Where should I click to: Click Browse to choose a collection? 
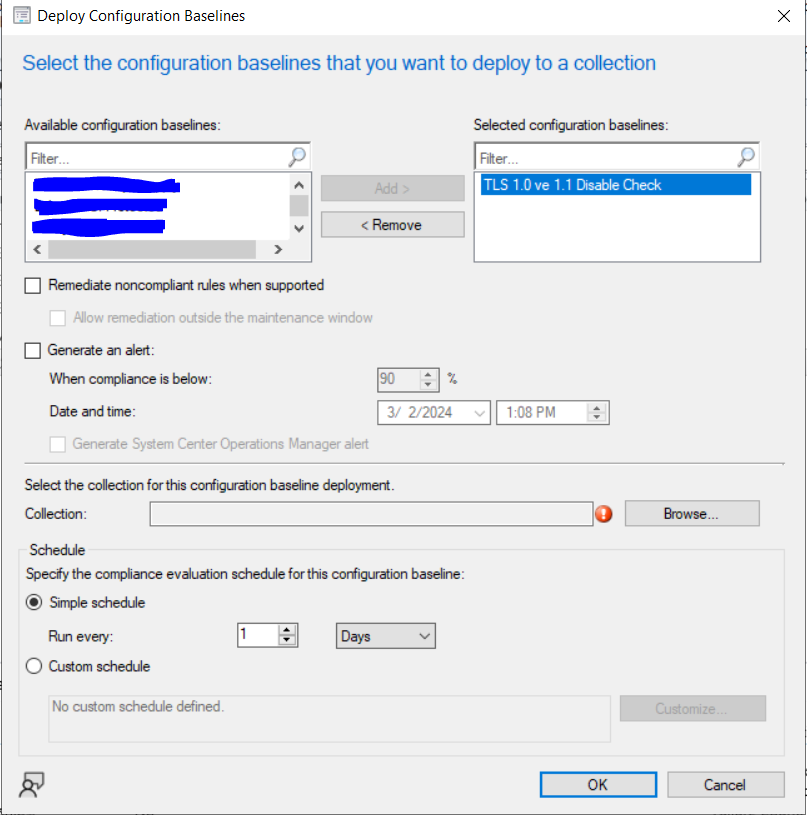point(691,514)
